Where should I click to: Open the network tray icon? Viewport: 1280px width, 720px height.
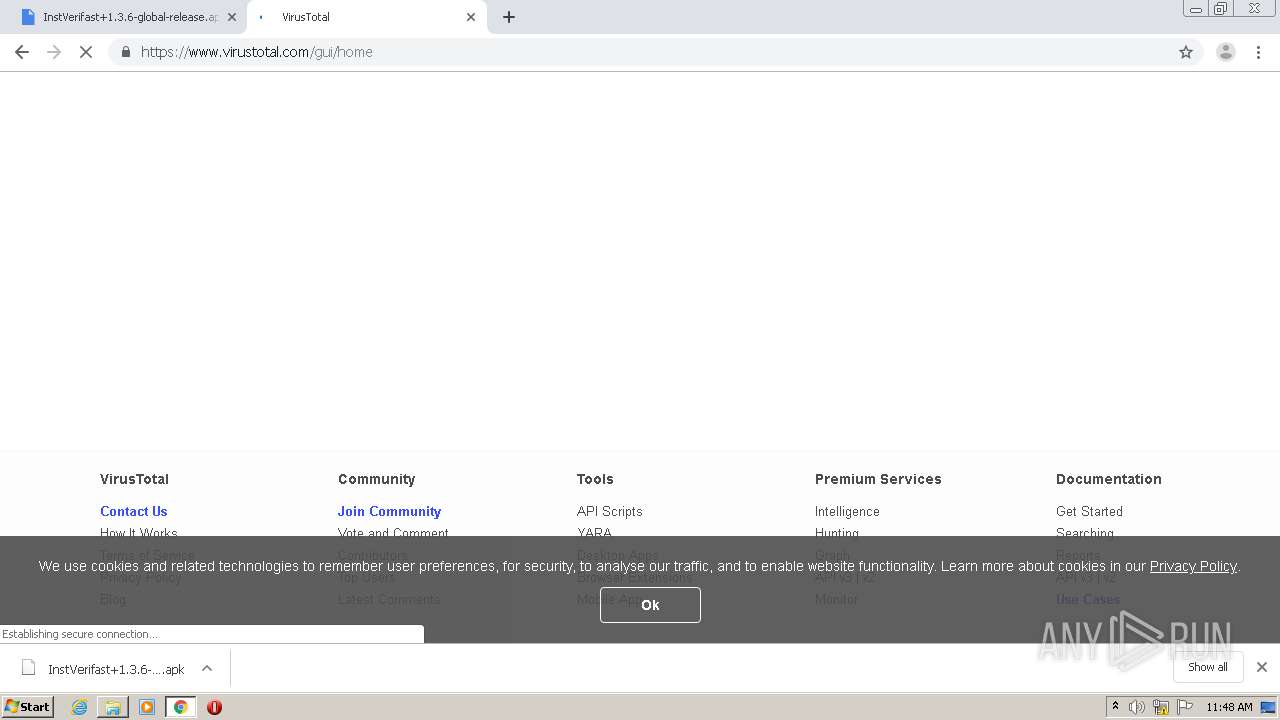pyautogui.click(x=1161, y=707)
